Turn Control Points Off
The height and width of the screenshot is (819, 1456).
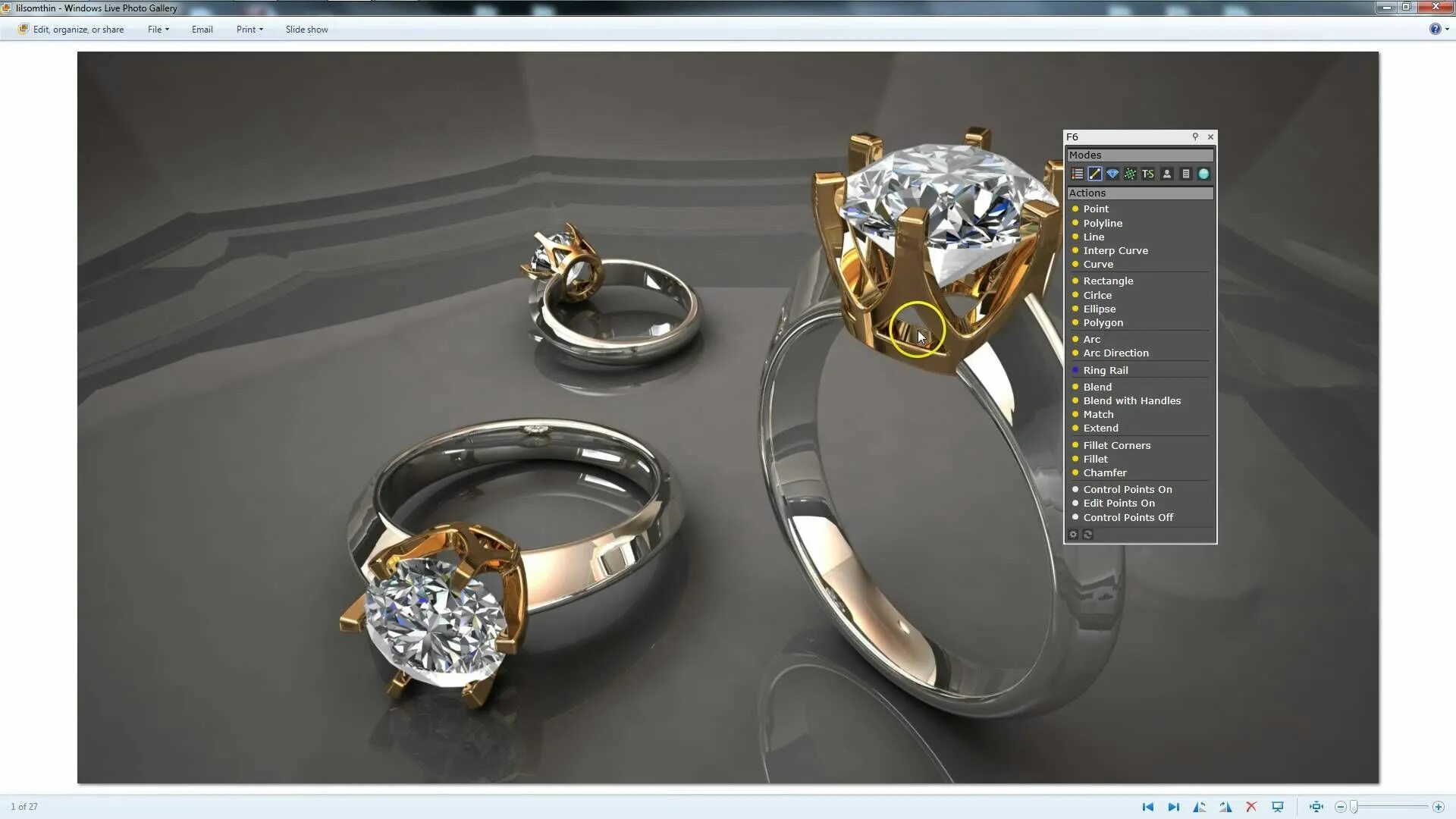tap(1128, 516)
